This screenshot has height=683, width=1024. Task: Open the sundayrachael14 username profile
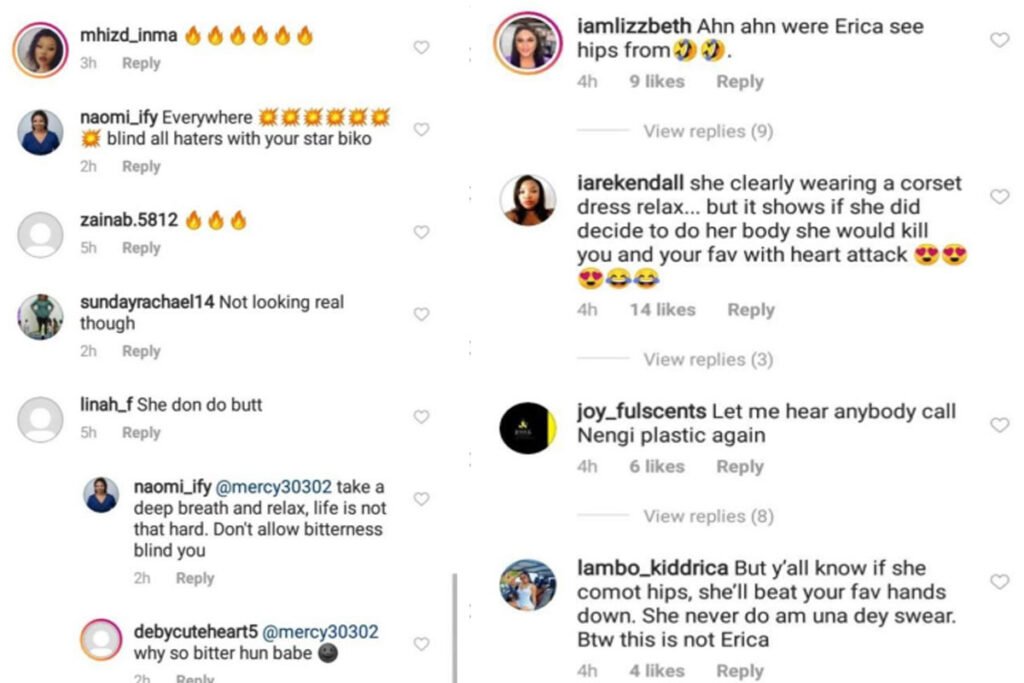[x=147, y=302]
